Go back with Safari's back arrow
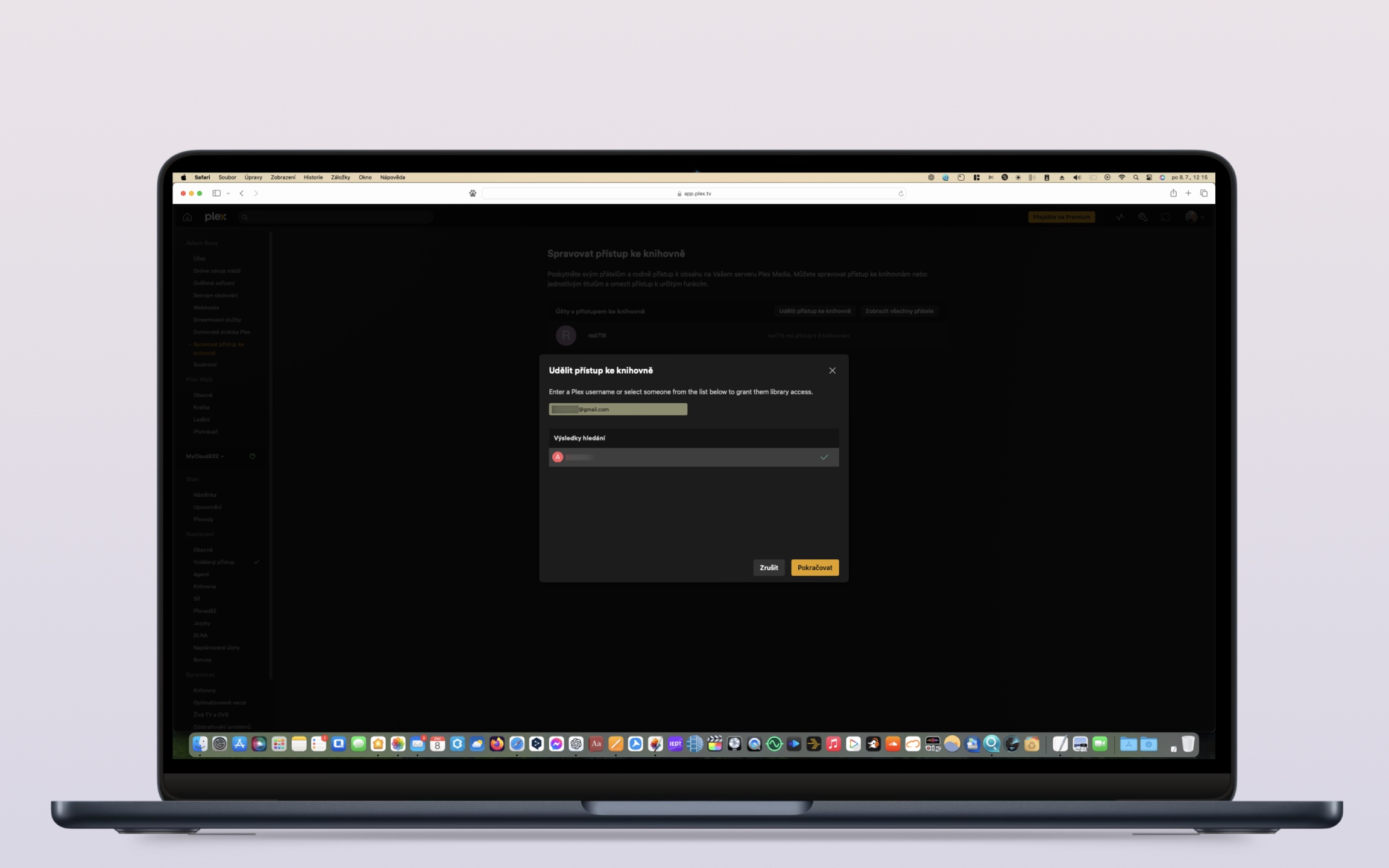 (242, 193)
